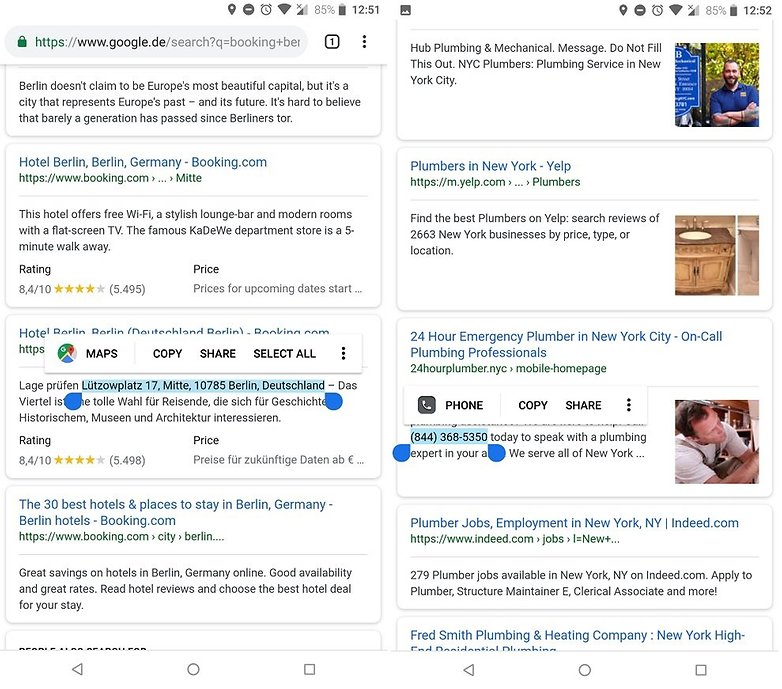Image resolution: width=782 pixels, height=689 pixels.
Task: Choose PHONE for the selected number
Action: click(x=464, y=405)
